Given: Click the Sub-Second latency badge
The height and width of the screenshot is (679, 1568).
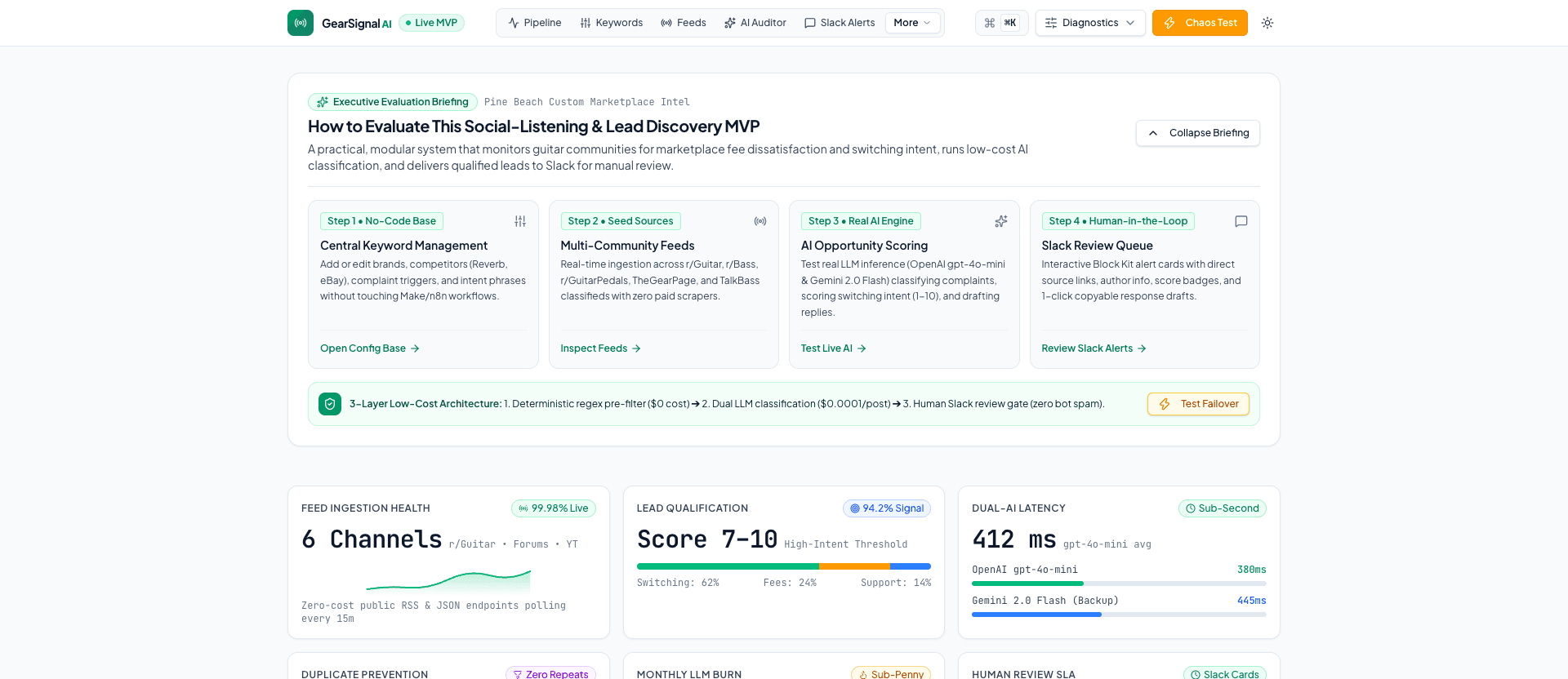Looking at the screenshot, I should coord(1223,508).
